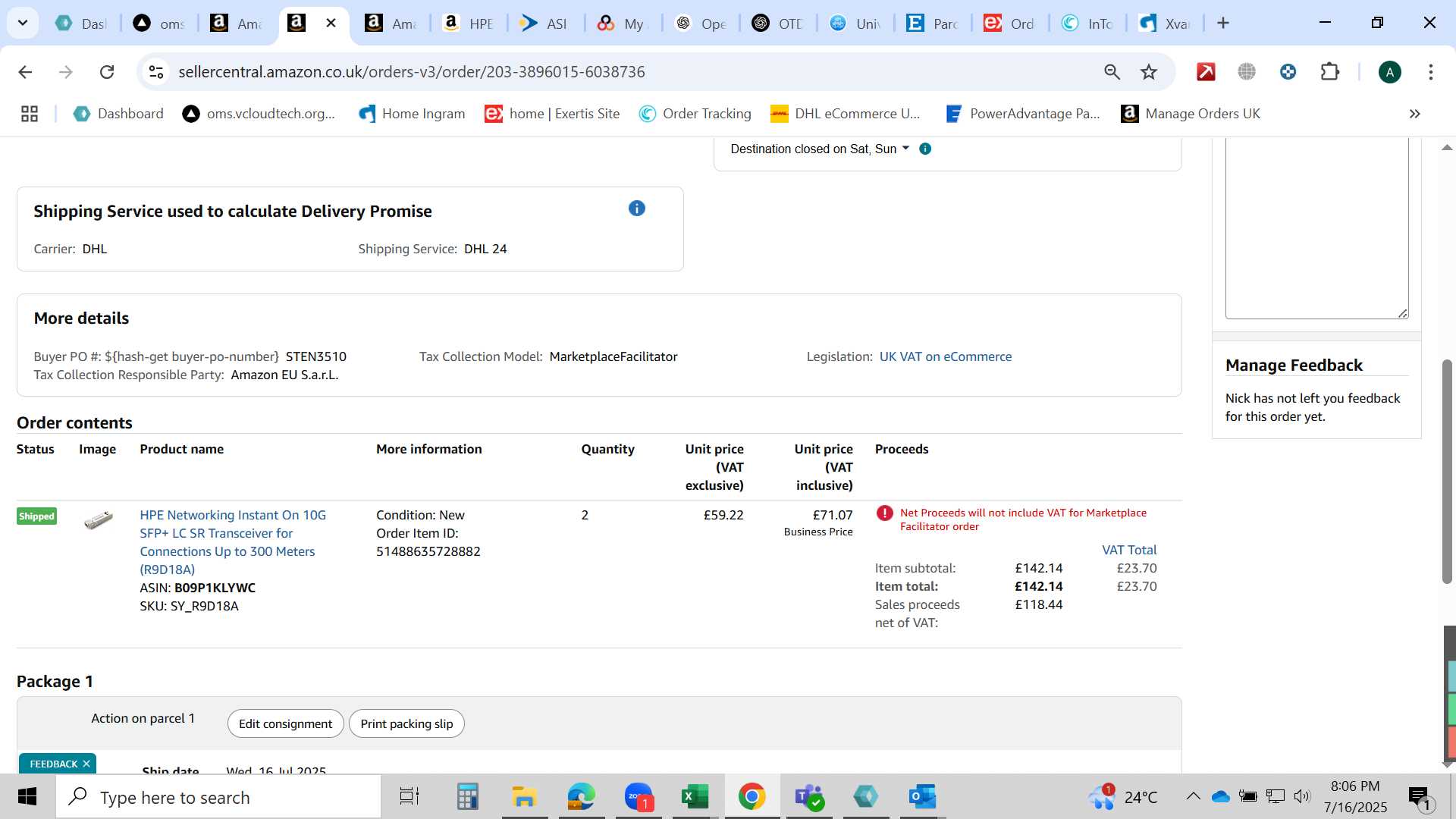Go back to previous page
The height and width of the screenshot is (819, 1456).
click(25, 72)
